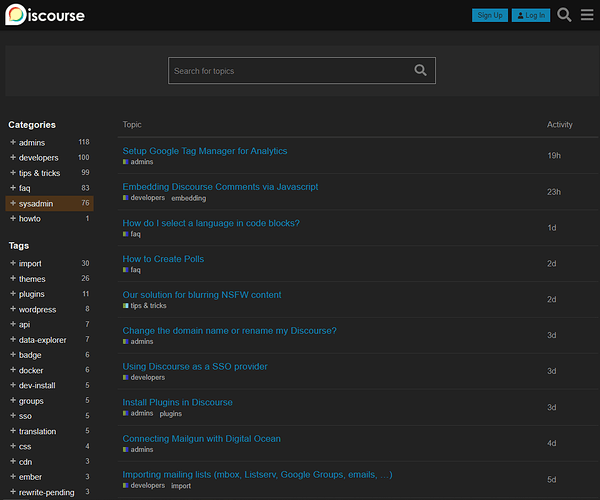Open Our solution for blurring NSFW content
The image size is (600, 500).
coord(202,295)
